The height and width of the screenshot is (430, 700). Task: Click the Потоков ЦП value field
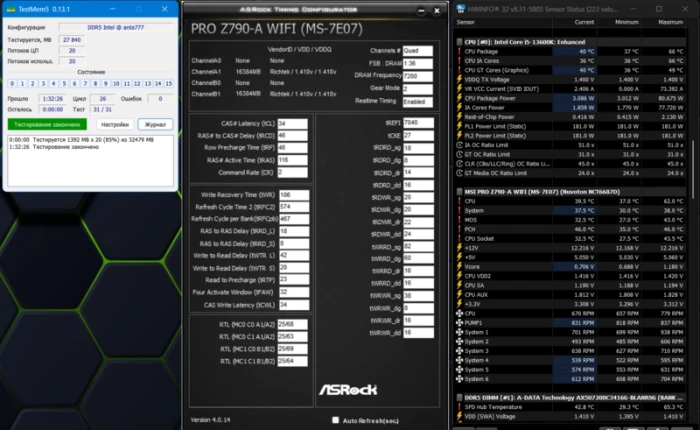tap(72, 50)
